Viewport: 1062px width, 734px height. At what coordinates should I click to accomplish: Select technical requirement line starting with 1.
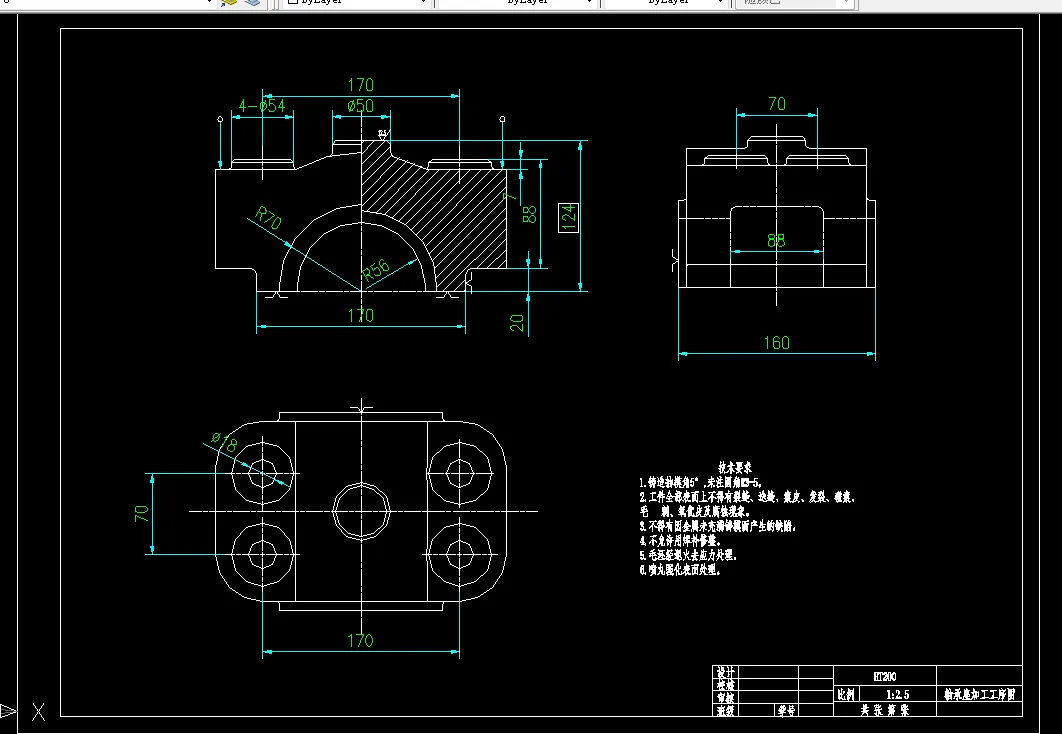(x=702, y=483)
